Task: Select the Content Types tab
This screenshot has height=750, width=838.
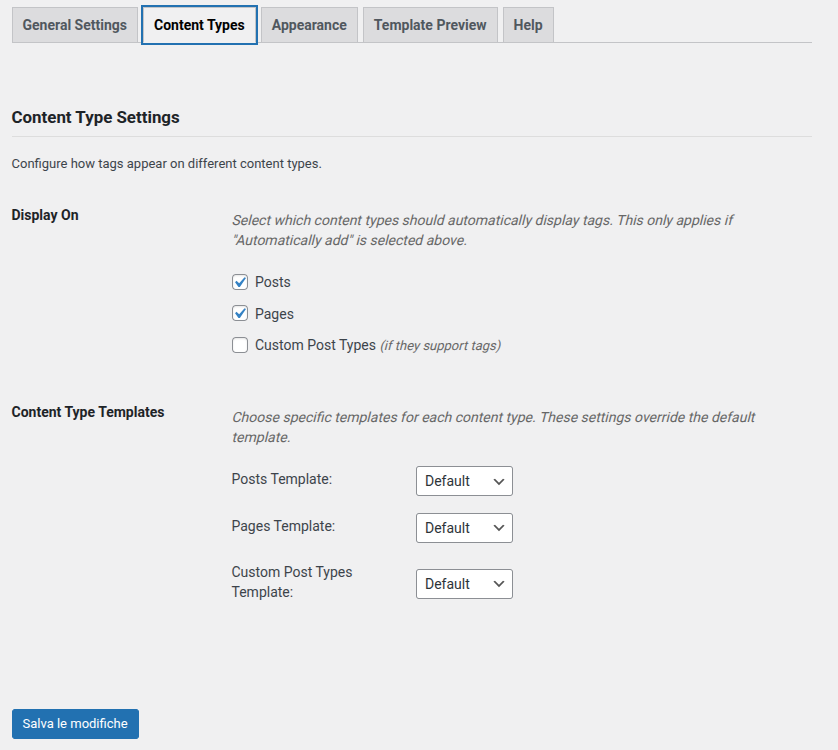Action: (199, 25)
